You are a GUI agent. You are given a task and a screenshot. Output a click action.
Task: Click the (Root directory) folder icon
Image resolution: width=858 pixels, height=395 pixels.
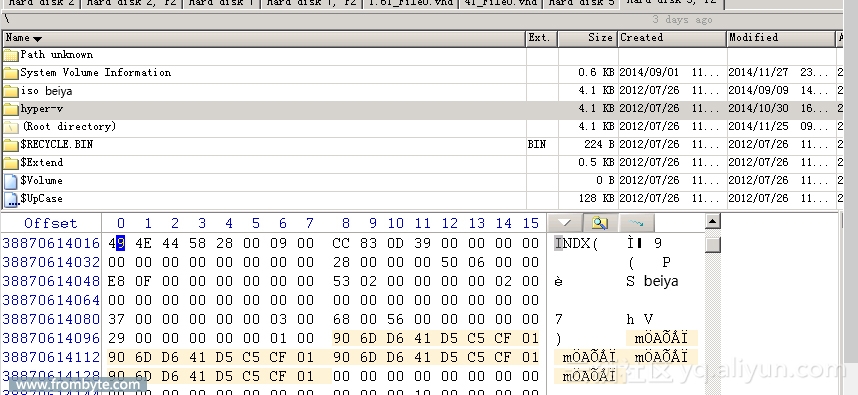click(x=10, y=127)
